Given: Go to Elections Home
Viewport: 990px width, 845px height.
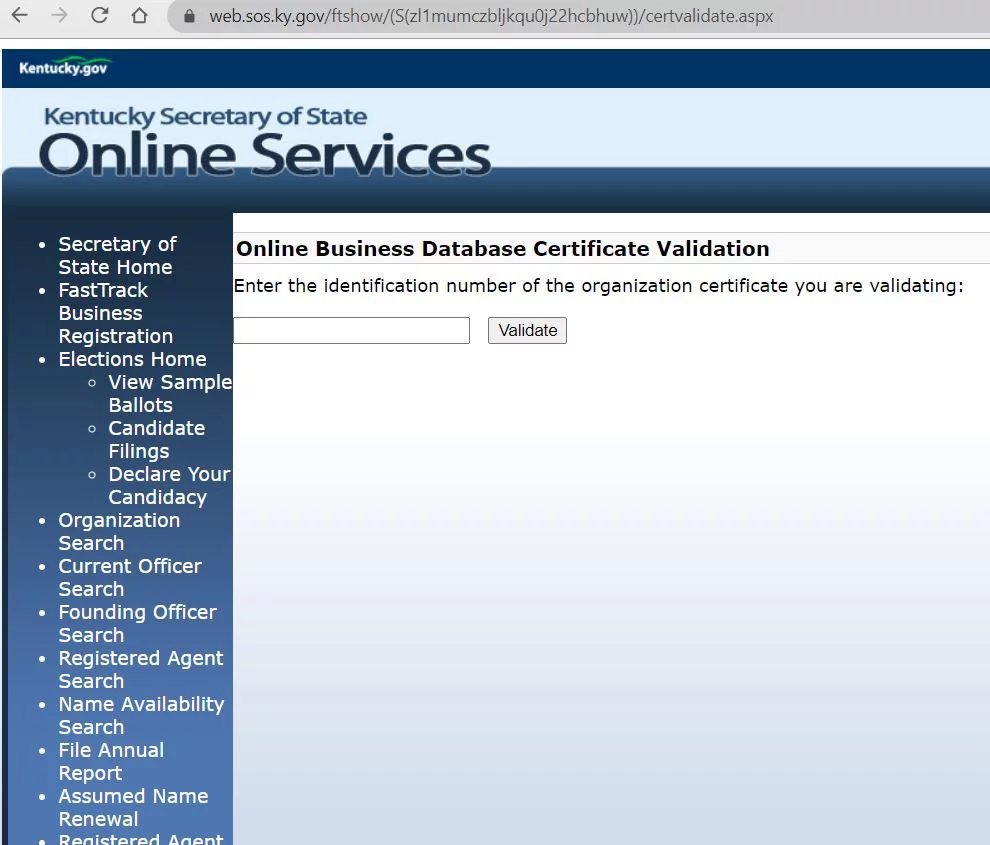Looking at the screenshot, I should [132, 359].
